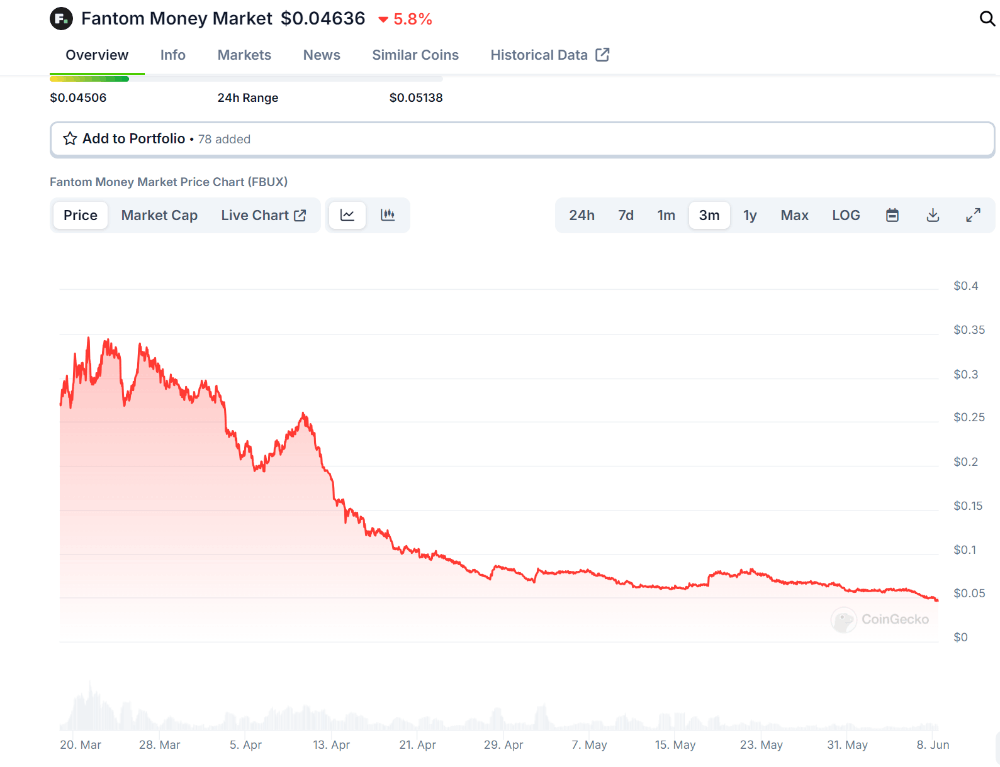Click the 20. Mar date label

point(80,745)
